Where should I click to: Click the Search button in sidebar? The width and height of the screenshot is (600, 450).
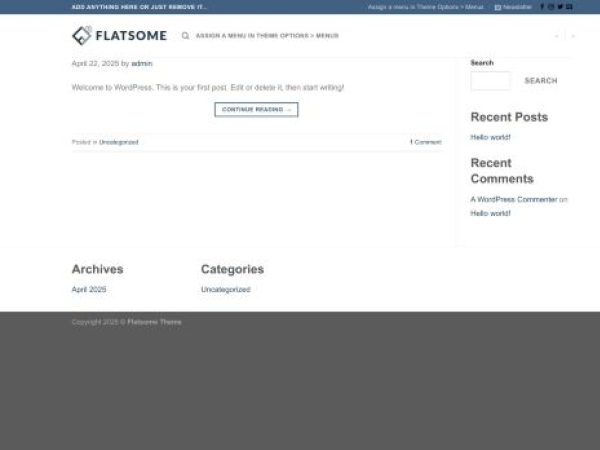541,81
